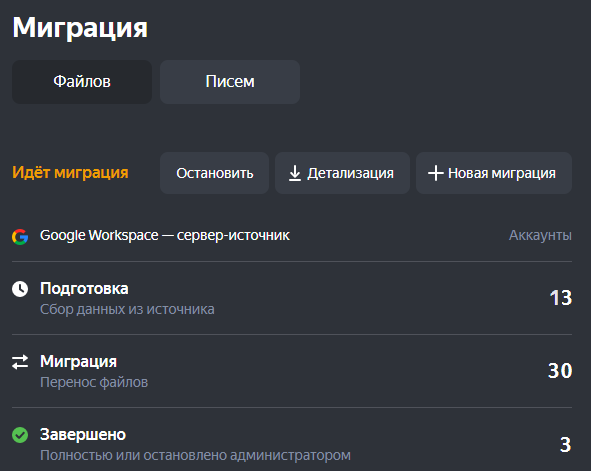Click the clock icon beside Подготовка
Image resolution: width=591 pixels, height=471 pixels.
(20, 289)
